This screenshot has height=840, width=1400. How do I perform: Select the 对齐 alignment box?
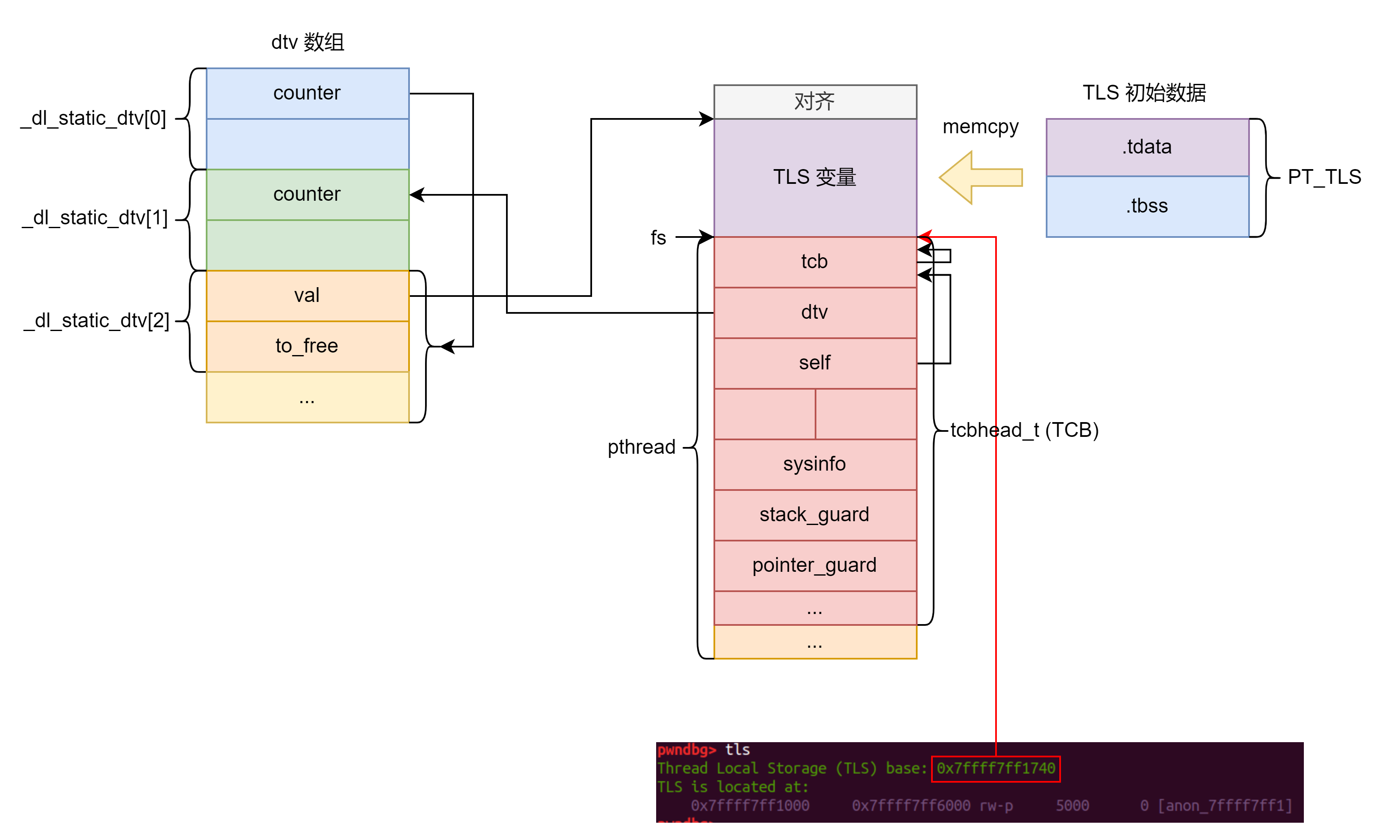click(x=815, y=102)
